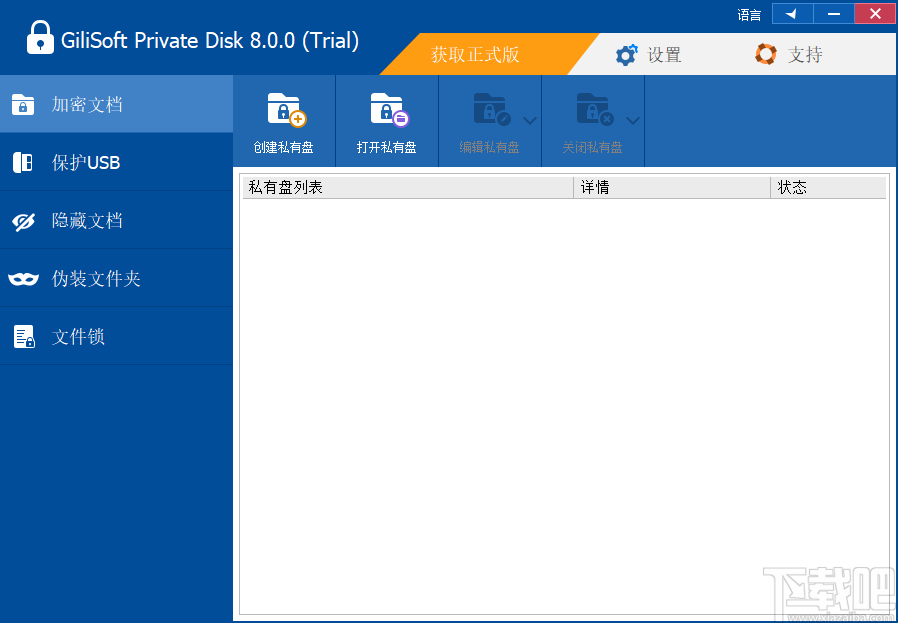Click the 设置 gear icon
The height and width of the screenshot is (623, 898).
point(626,54)
